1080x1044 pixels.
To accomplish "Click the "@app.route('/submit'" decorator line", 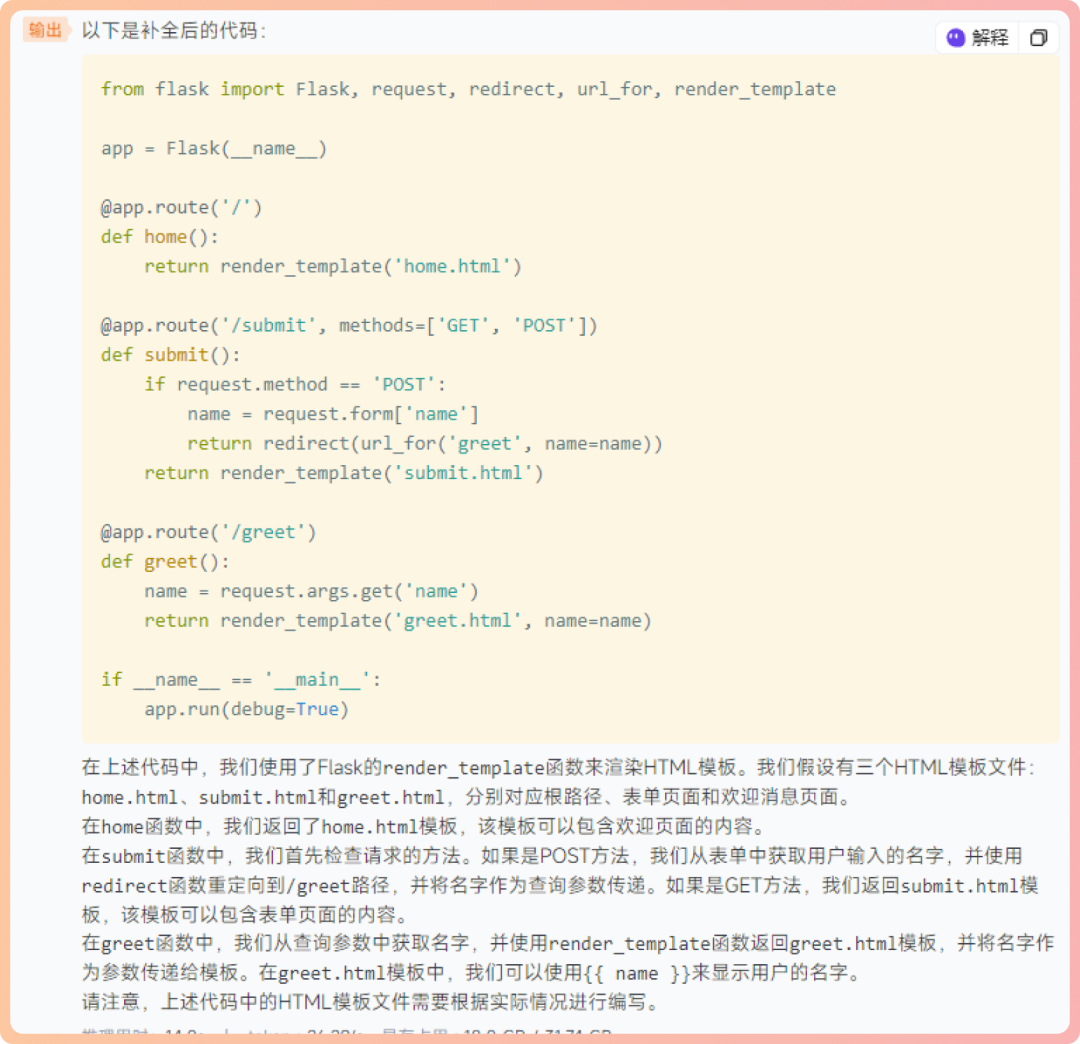I will point(349,325).
